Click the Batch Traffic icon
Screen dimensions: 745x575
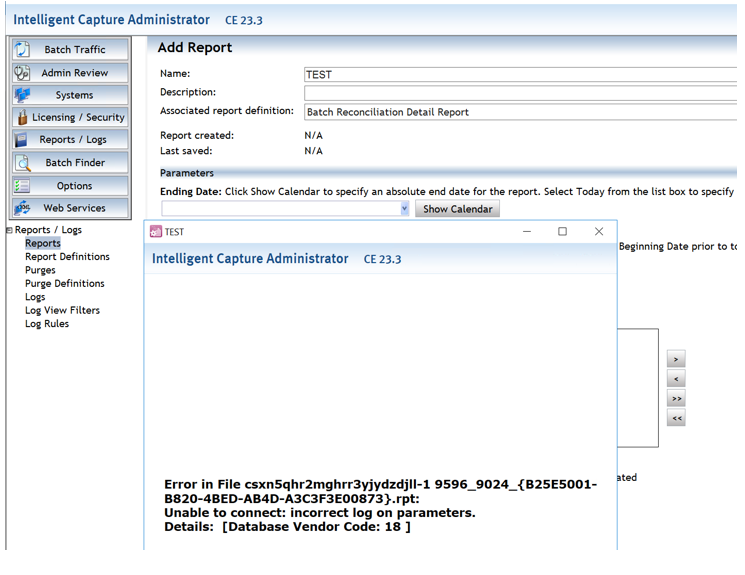coord(22,49)
